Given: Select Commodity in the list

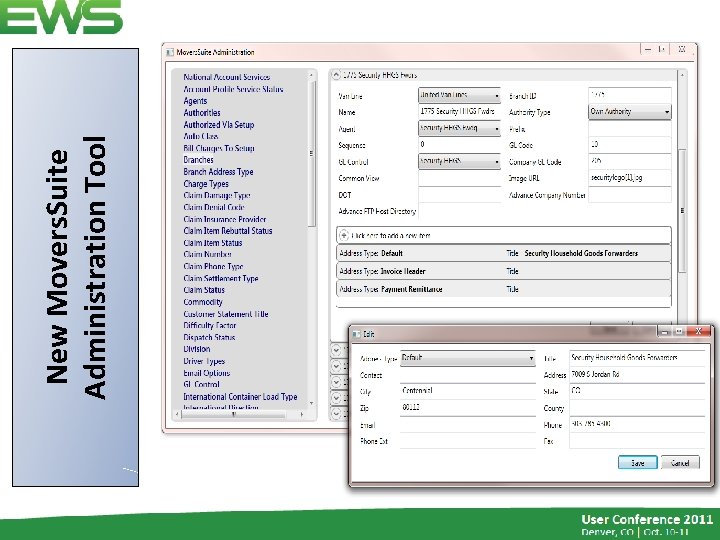Looking at the screenshot, I should click(203, 302).
